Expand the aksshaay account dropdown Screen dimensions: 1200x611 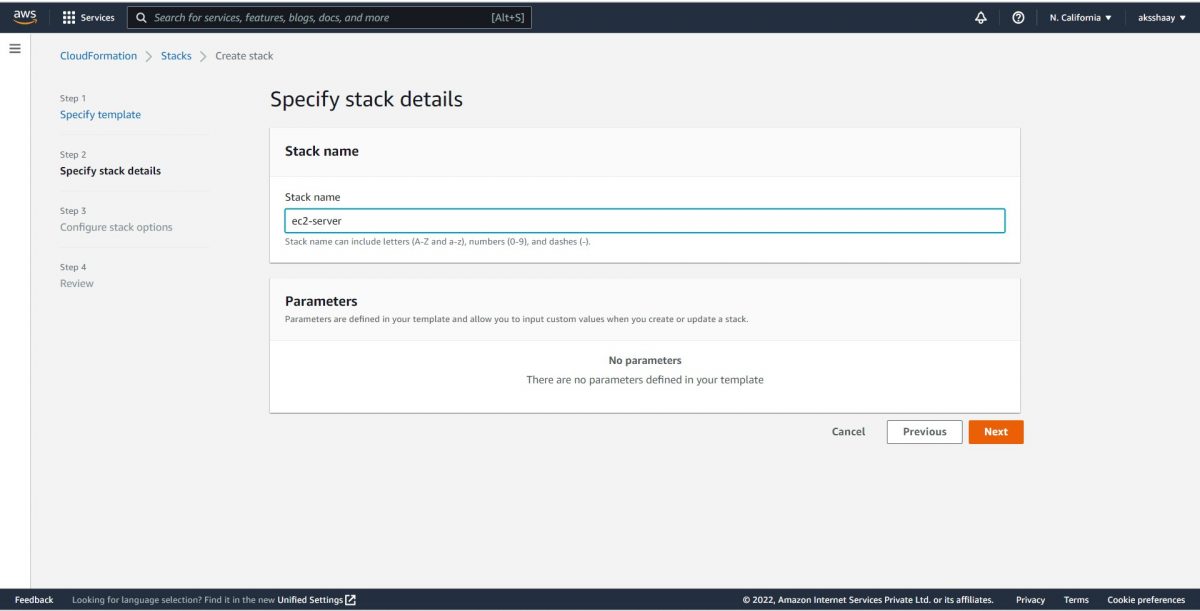[1163, 18]
